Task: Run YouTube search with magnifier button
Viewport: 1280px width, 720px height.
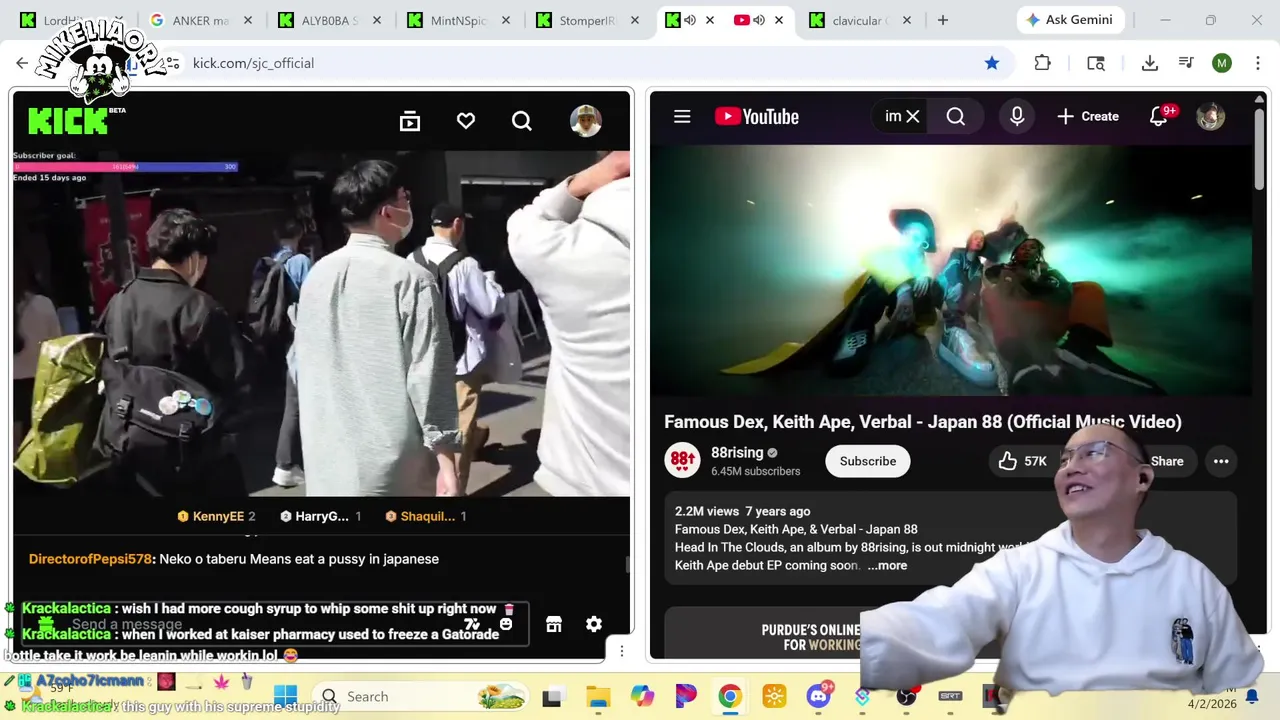Action: [x=956, y=116]
